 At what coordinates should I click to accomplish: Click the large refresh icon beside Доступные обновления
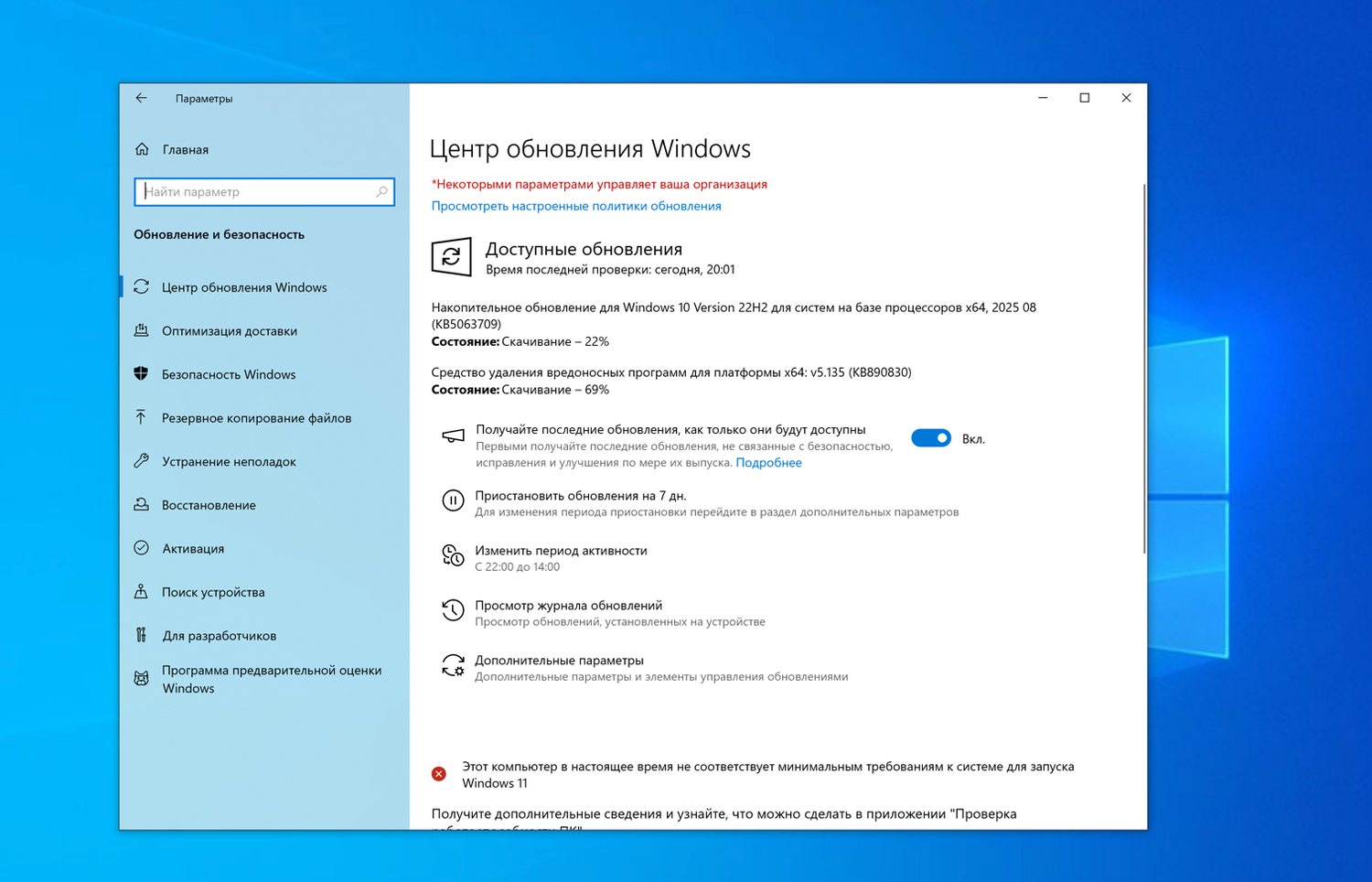tap(451, 257)
